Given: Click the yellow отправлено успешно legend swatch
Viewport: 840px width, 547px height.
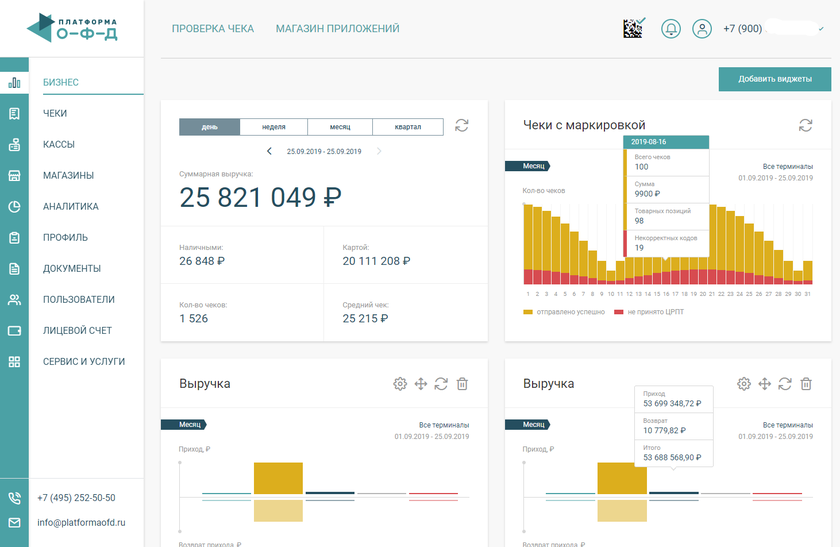Looking at the screenshot, I should pos(527,312).
